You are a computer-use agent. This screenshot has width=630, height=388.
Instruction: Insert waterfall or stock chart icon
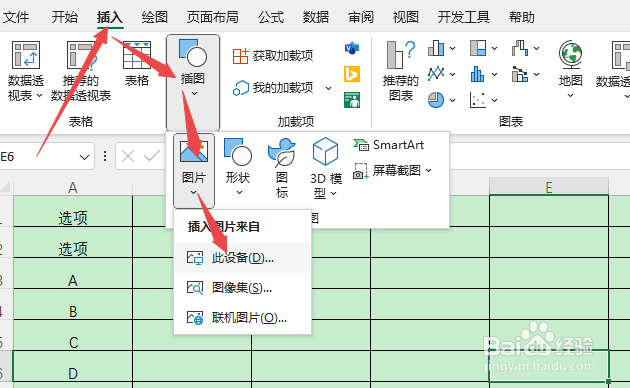(x=520, y=48)
